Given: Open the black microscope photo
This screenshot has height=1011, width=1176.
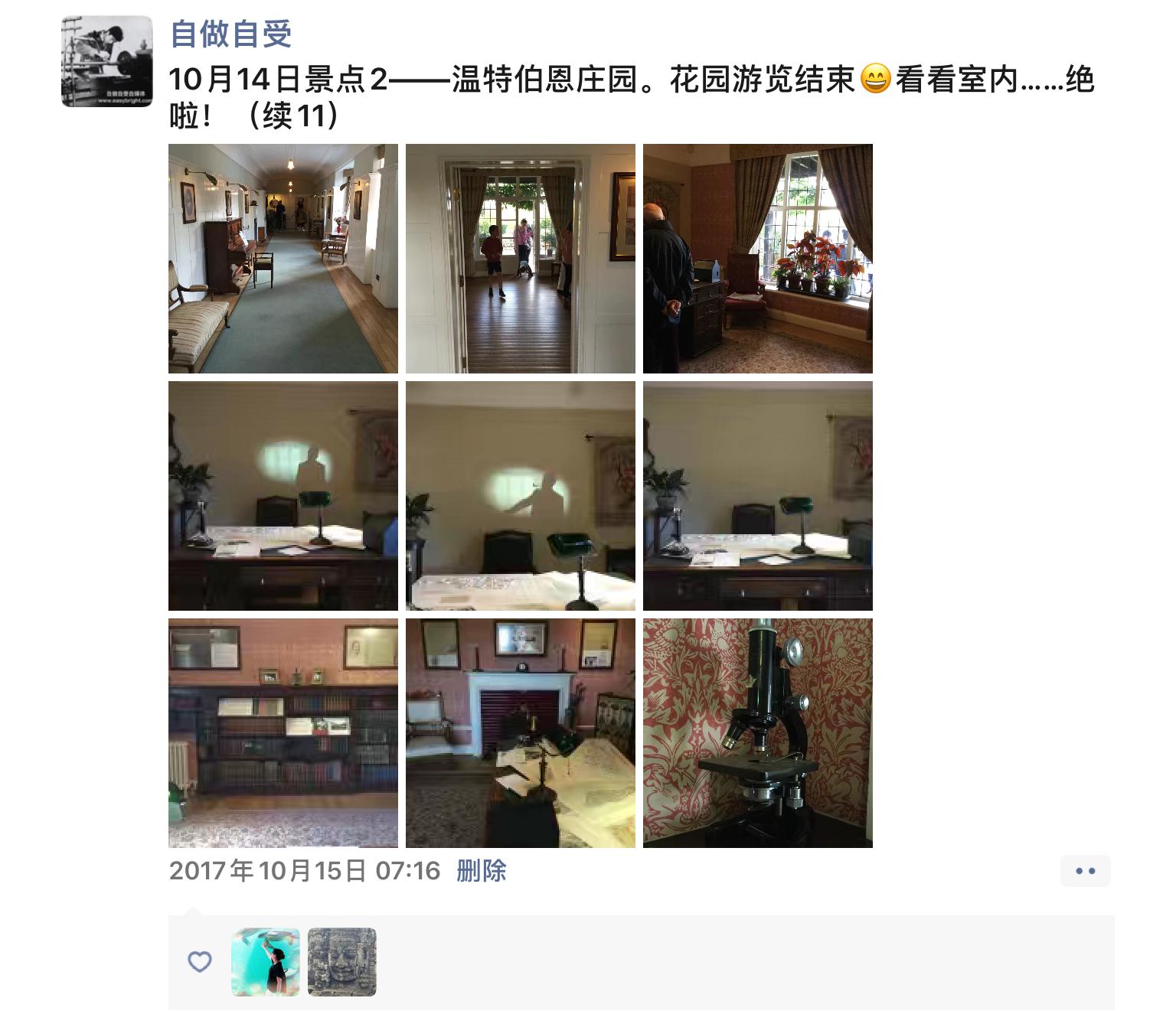Looking at the screenshot, I should pyautogui.click(x=758, y=733).
